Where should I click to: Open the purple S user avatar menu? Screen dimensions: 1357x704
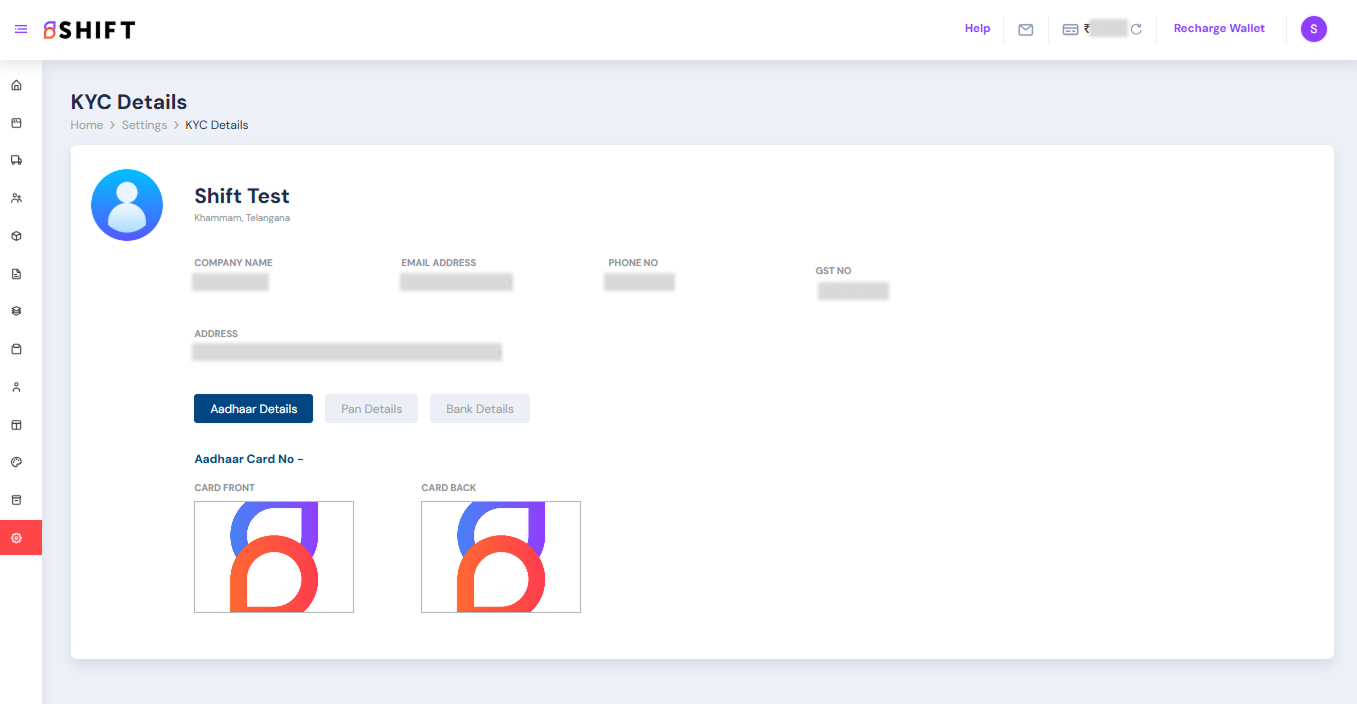1313,29
